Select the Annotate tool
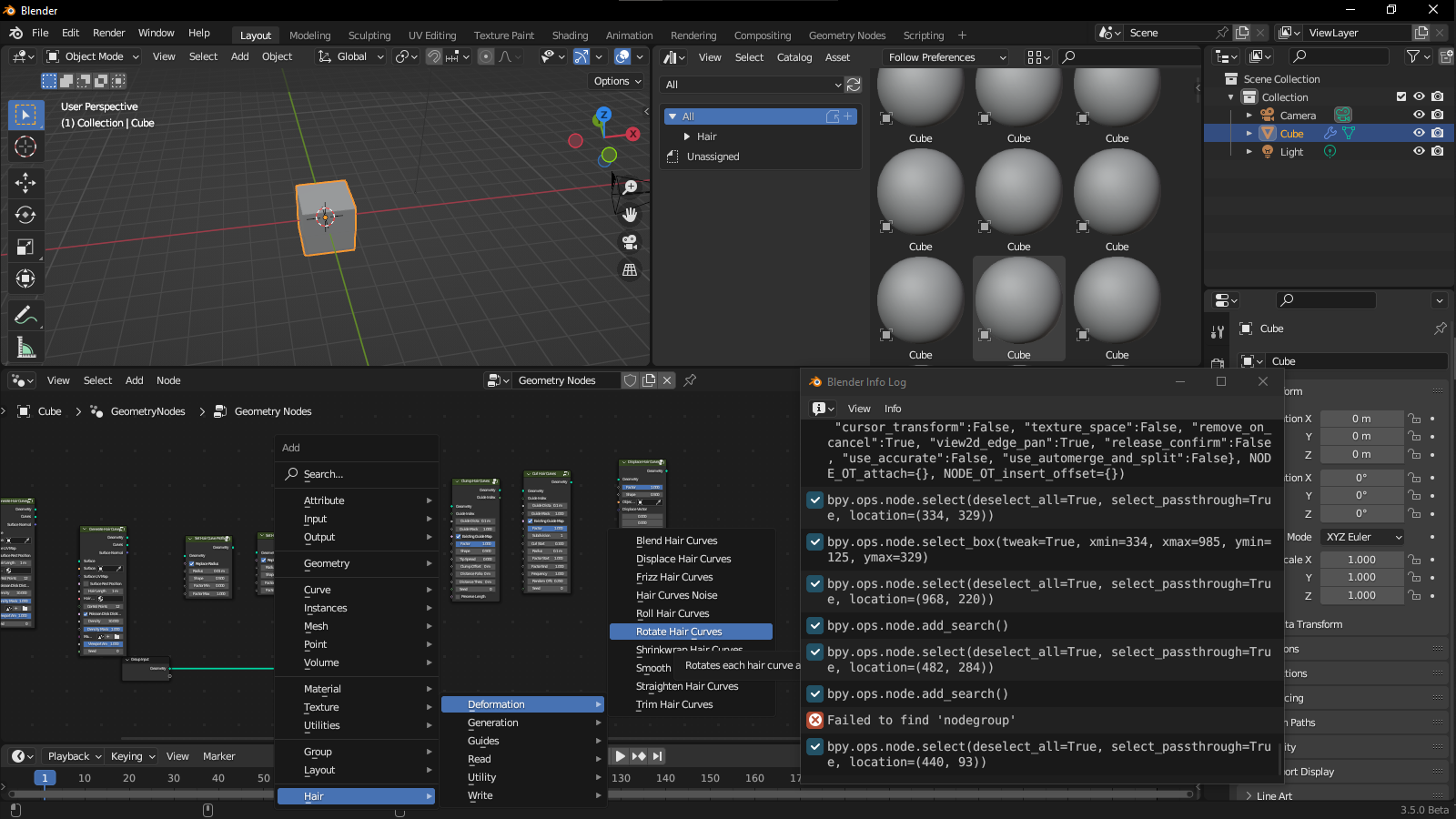Image resolution: width=1456 pixels, height=819 pixels. click(x=25, y=315)
